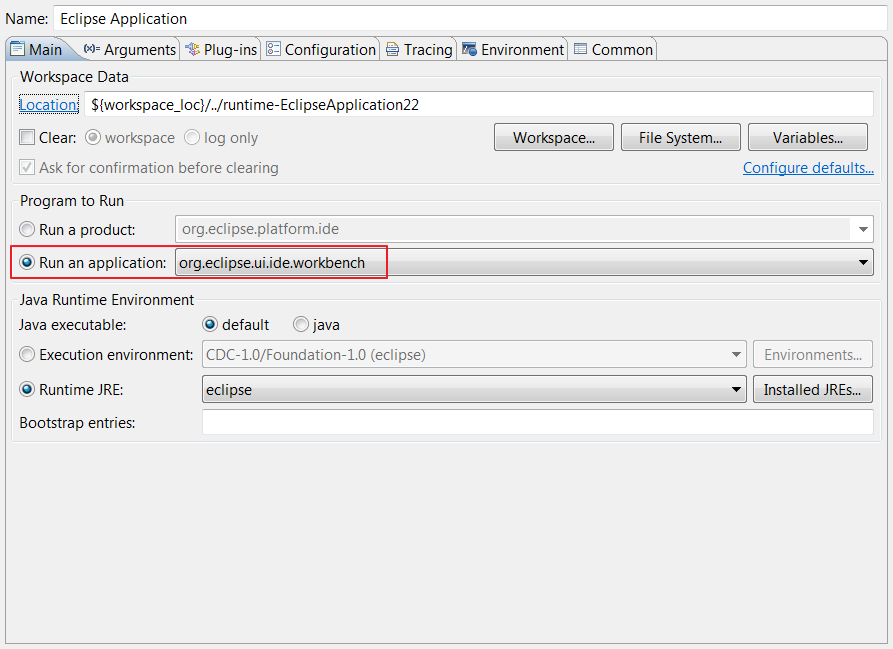Image resolution: width=893 pixels, height=649 pixels.
Task: Click the Main tab document icon
Action: (x=17, y=47)
